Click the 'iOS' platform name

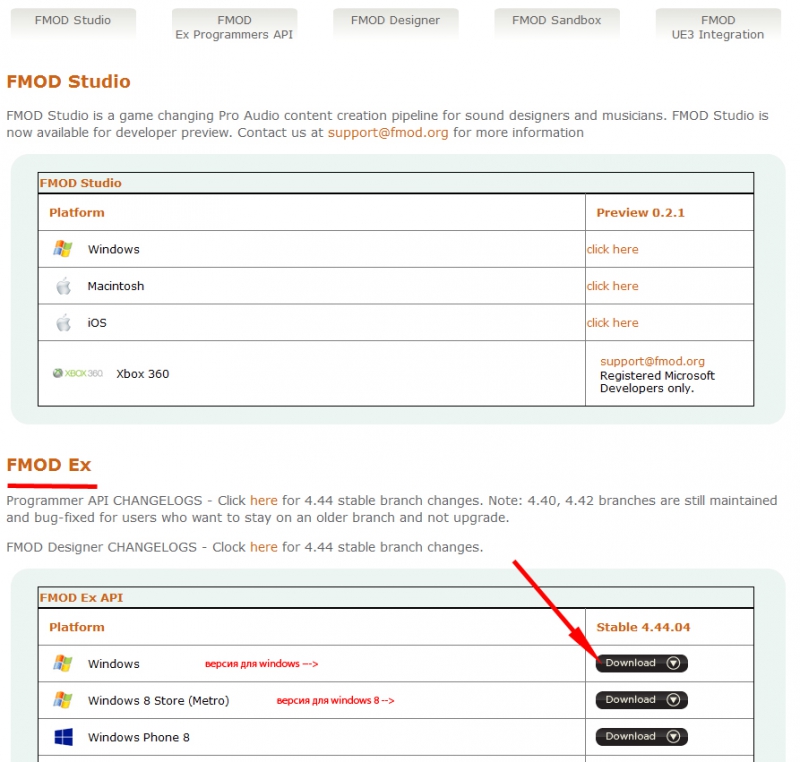[97, 323]
